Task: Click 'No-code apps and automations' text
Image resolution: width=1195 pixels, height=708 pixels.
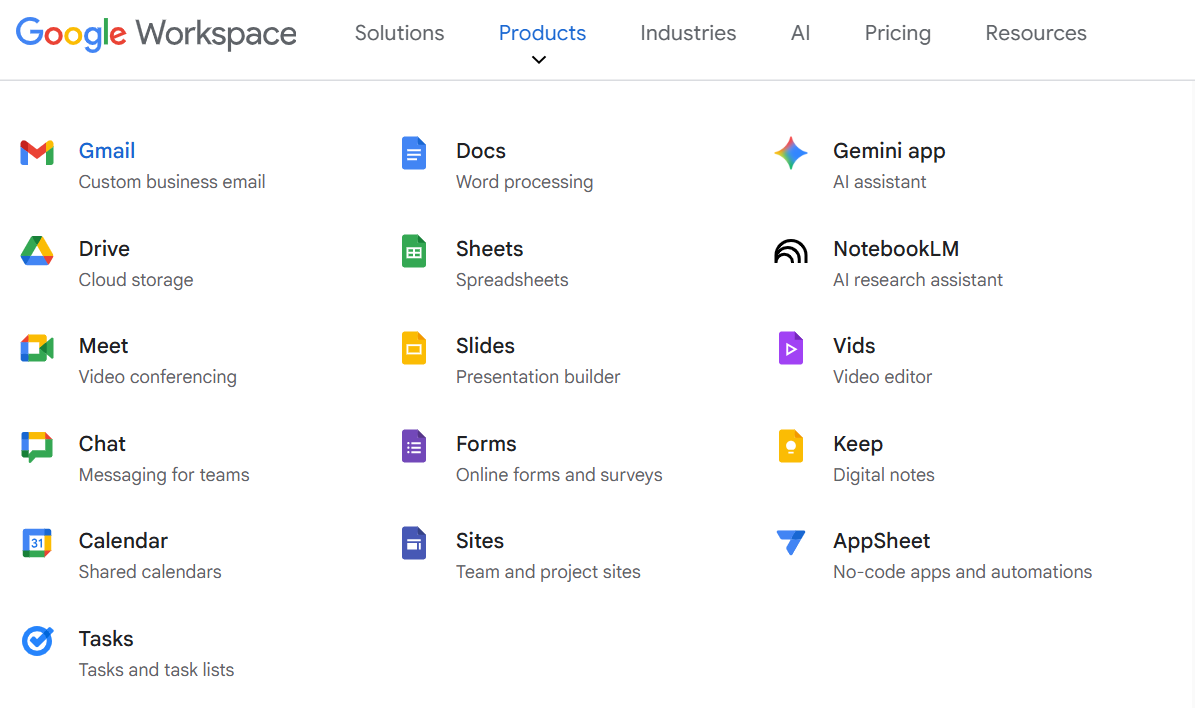Action: coord(963,572)
